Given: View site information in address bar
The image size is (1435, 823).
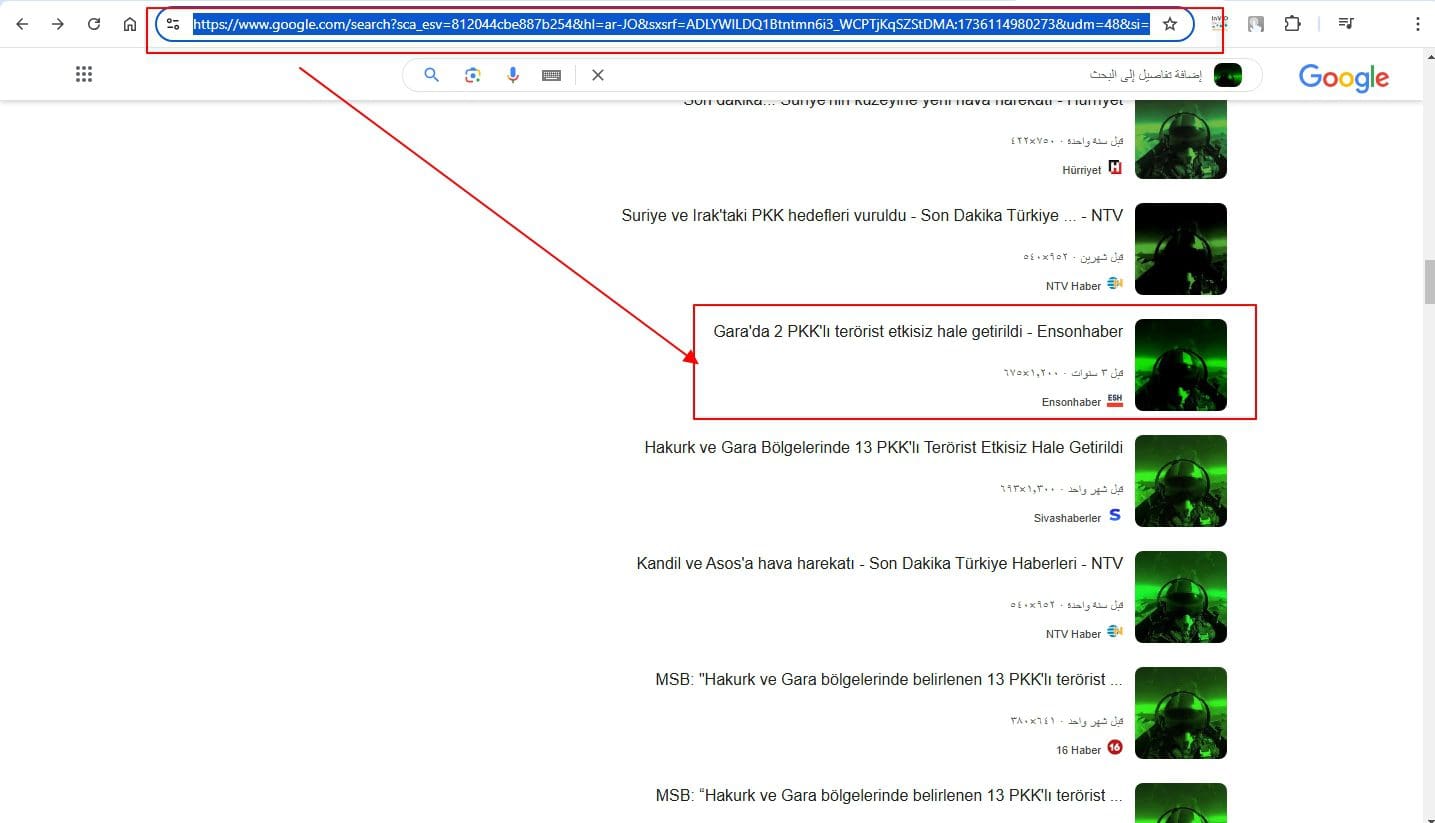Looking at the screenshot, I should [173, 24].
